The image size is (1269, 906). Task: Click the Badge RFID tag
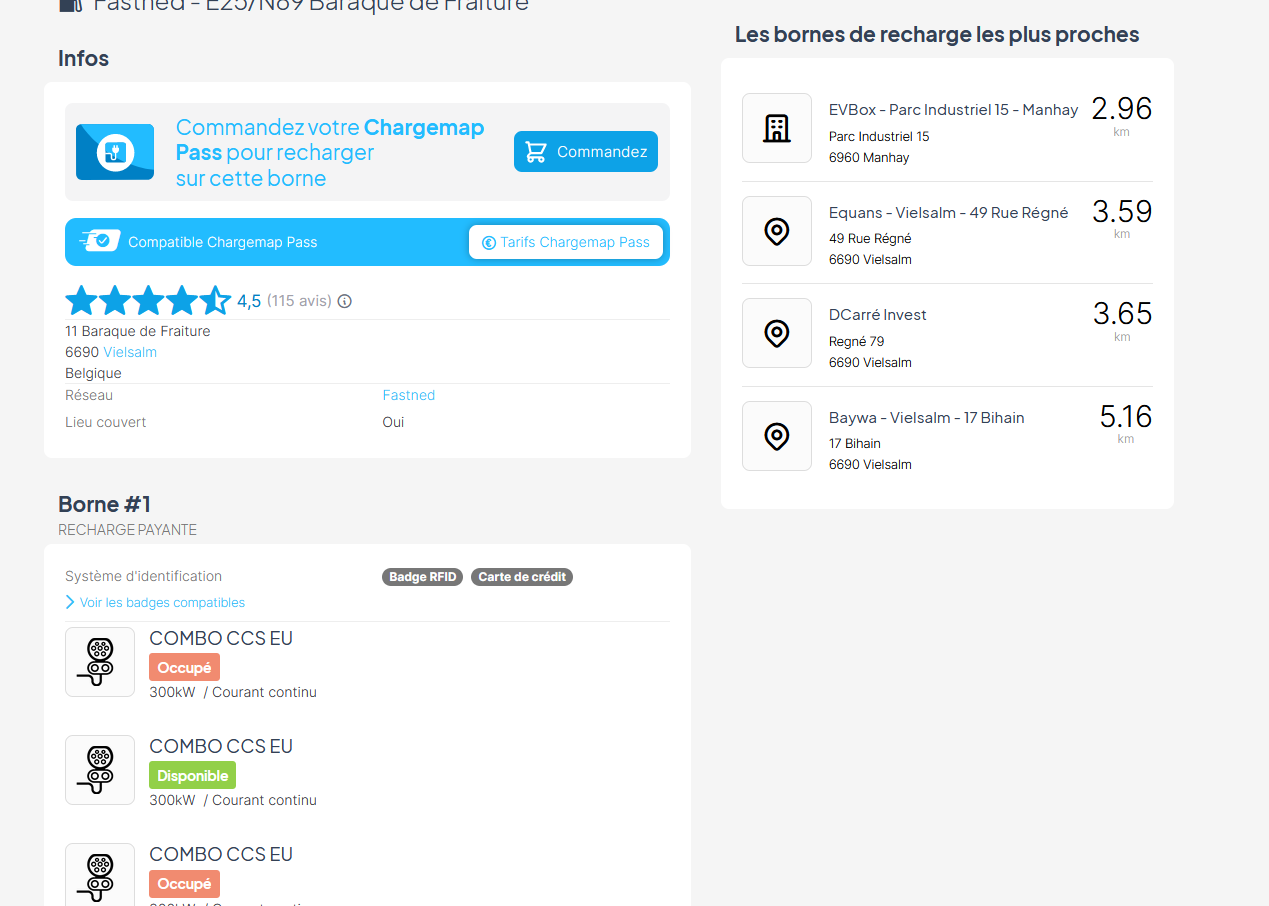click(x=422, y=577)
